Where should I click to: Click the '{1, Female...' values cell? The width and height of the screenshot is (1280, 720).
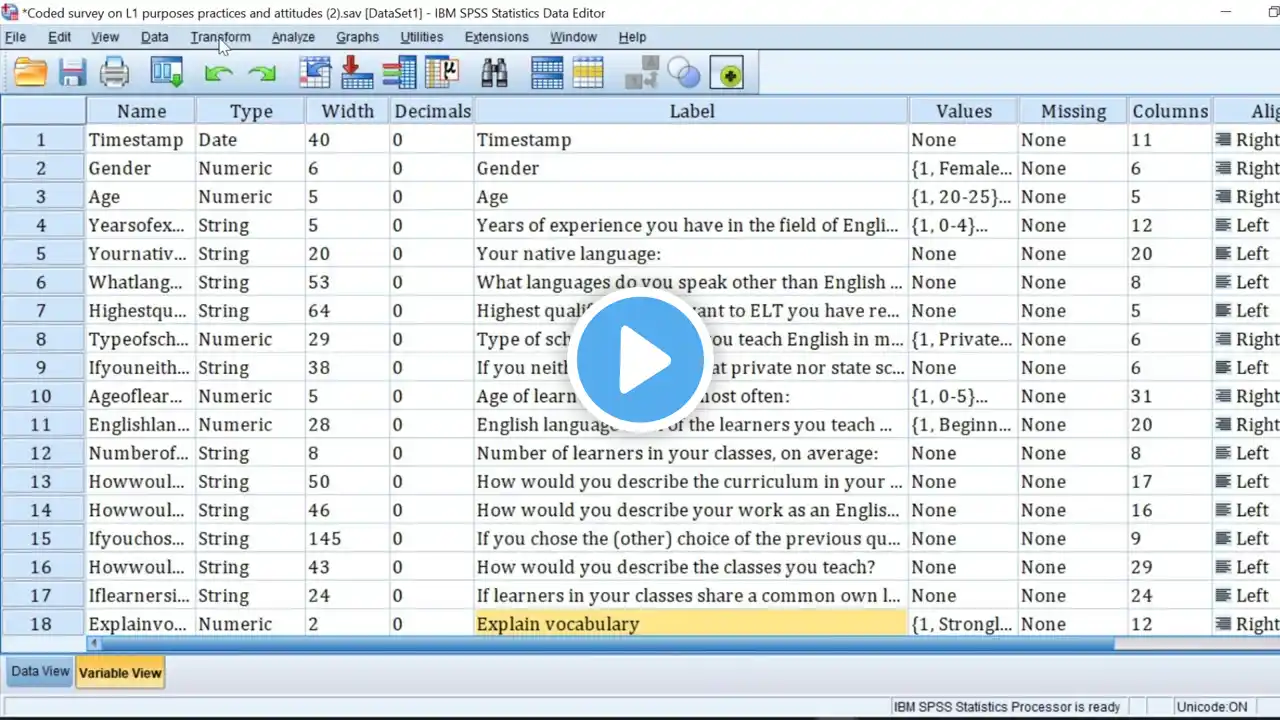964,168
